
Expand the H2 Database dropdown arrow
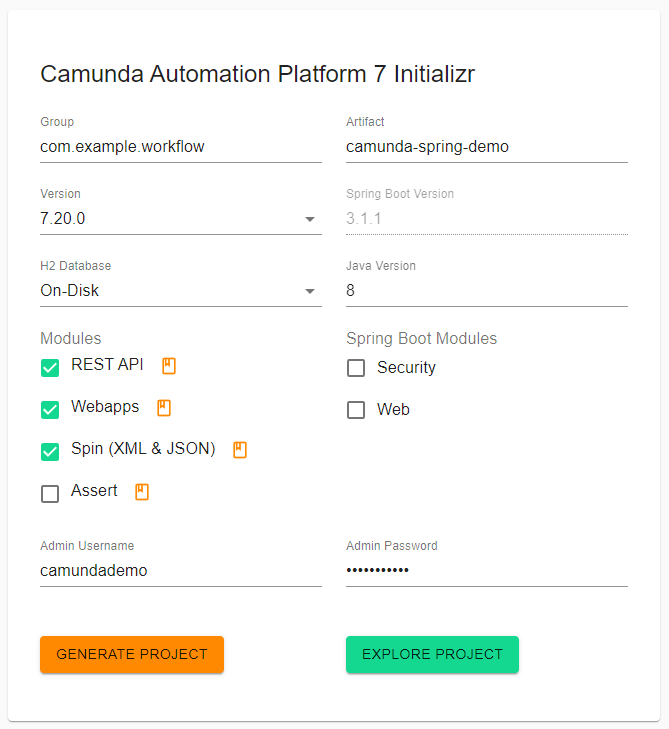pos(310,291)
